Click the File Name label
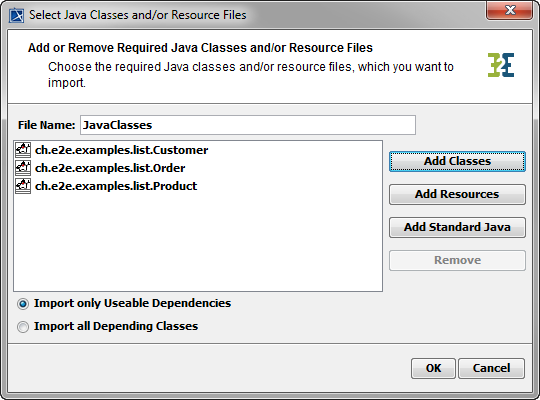 click(x=46, y=125)
